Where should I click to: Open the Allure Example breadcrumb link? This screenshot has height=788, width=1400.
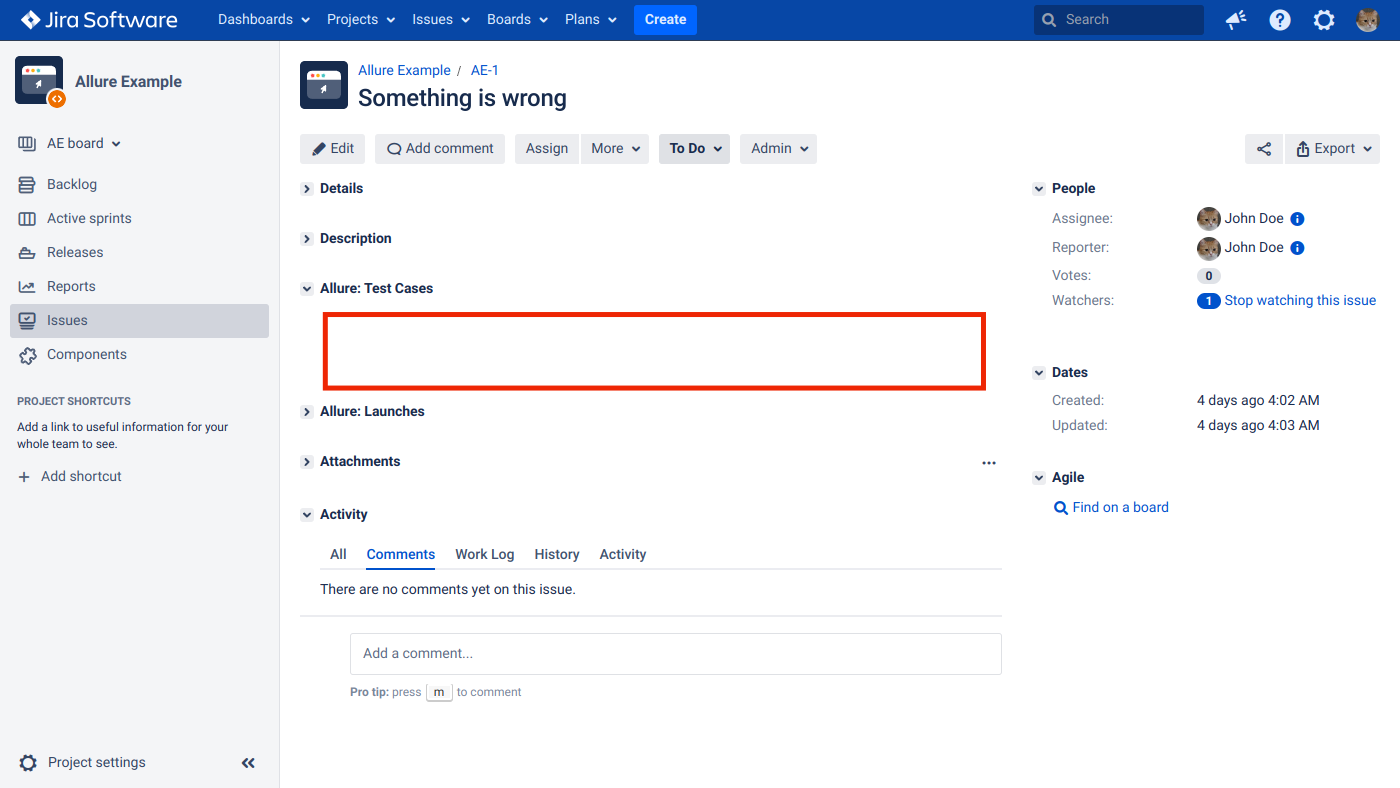pos(404,71)
